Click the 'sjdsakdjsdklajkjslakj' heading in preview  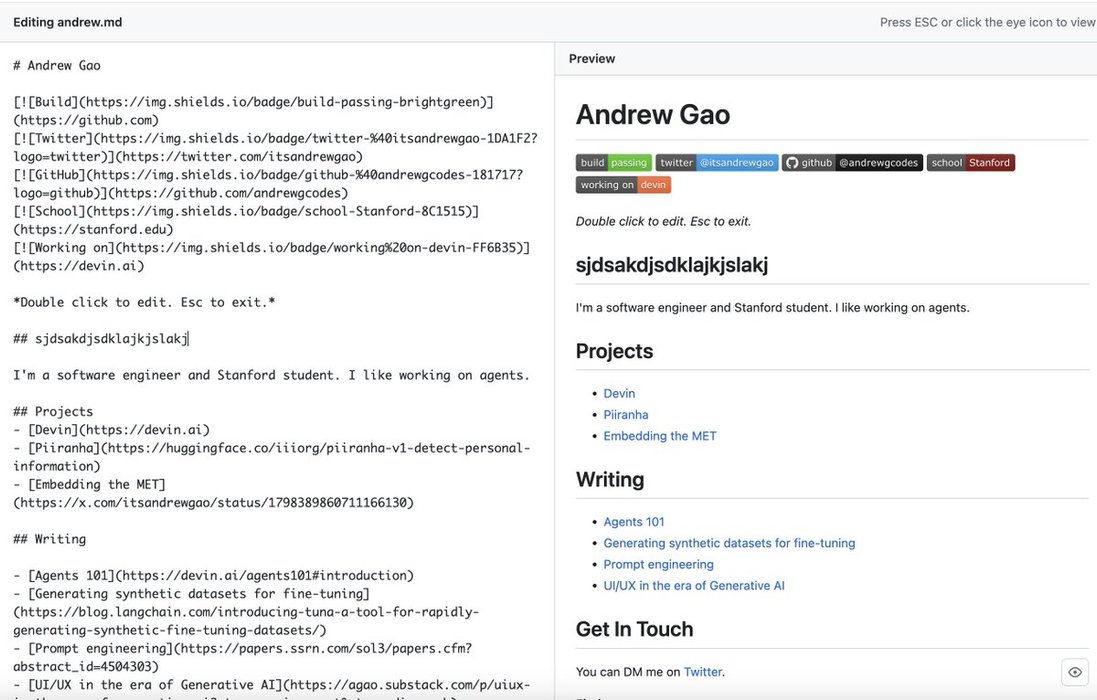coord(672,265)
